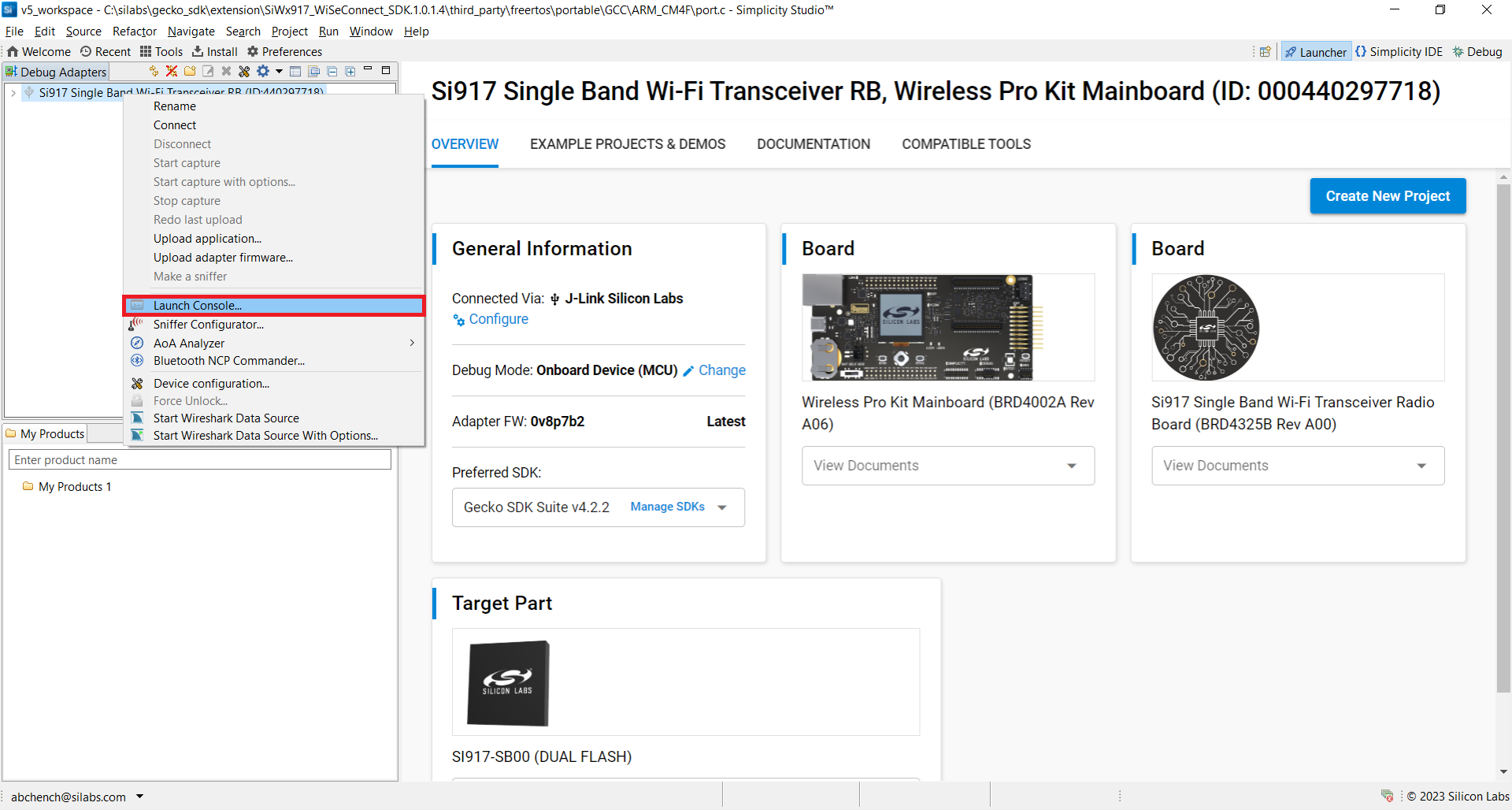This screenshot has width=1512, height=810.
Task: Open Recent history
Action: 106,52
